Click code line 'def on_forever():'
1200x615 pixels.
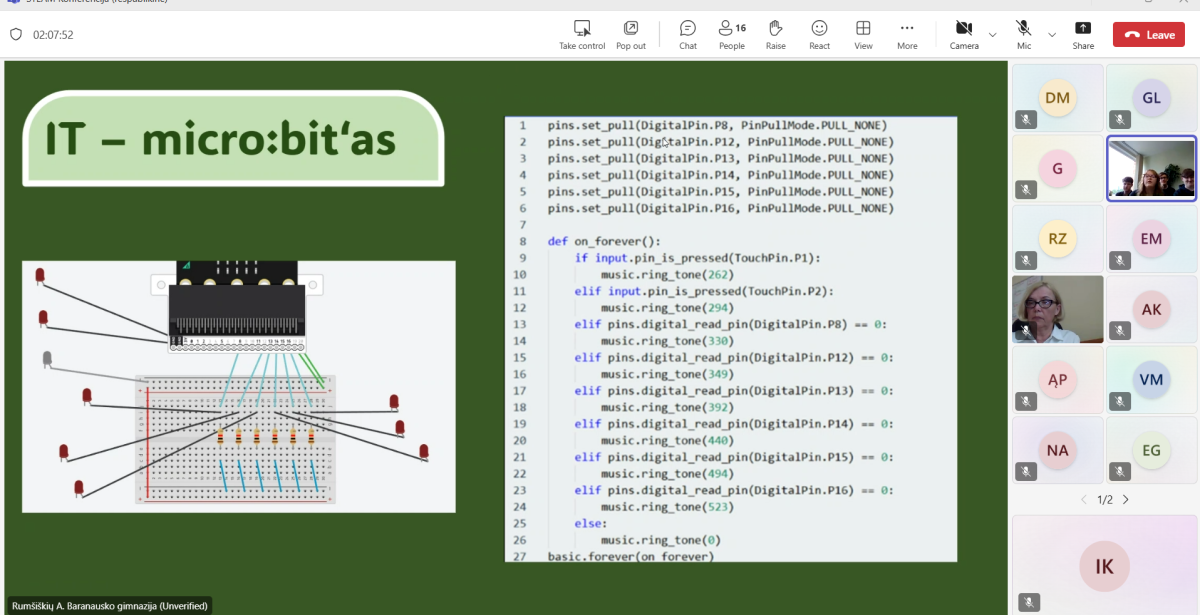point(604,241)
